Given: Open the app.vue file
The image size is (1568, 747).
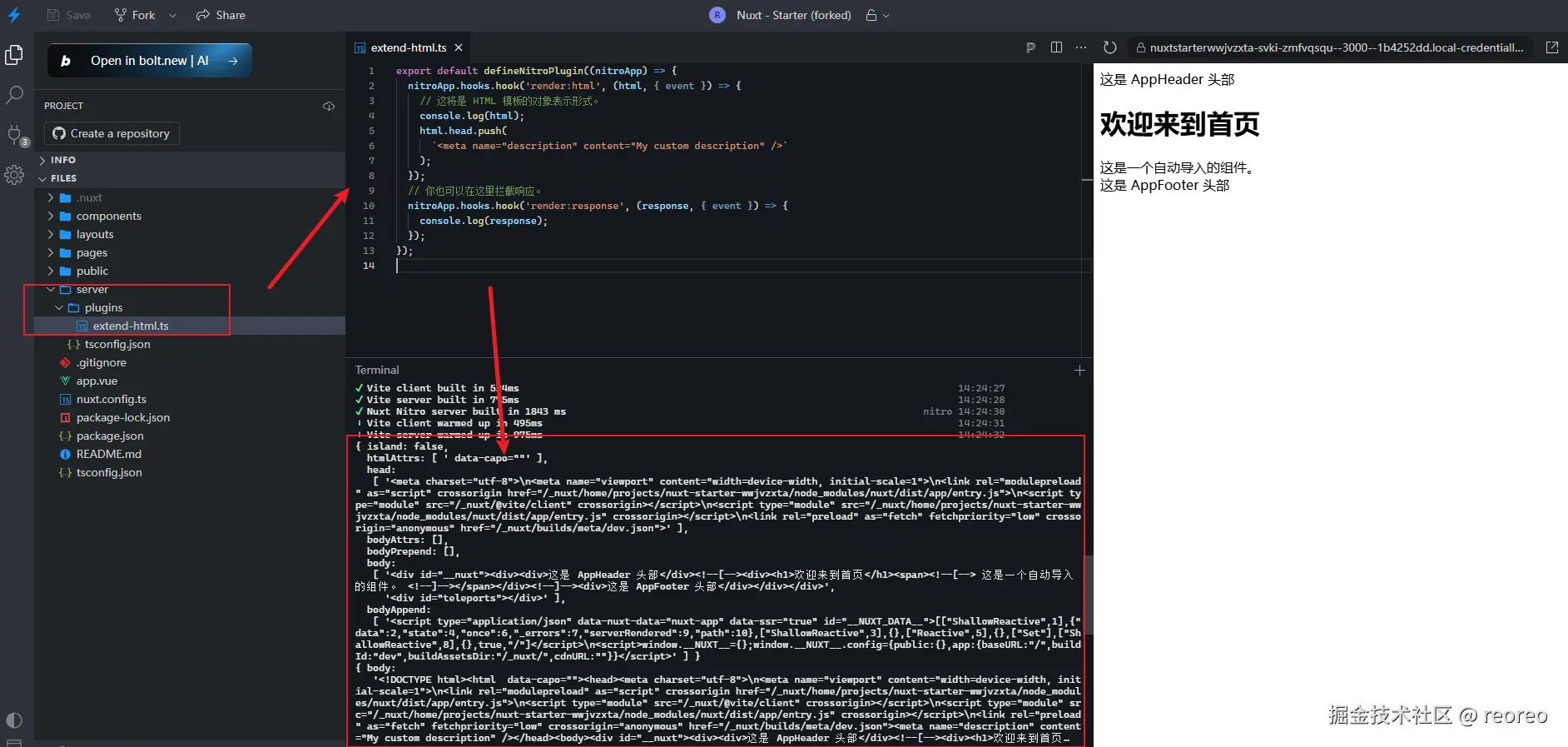Looking at the screenshot, I should 190,381.
